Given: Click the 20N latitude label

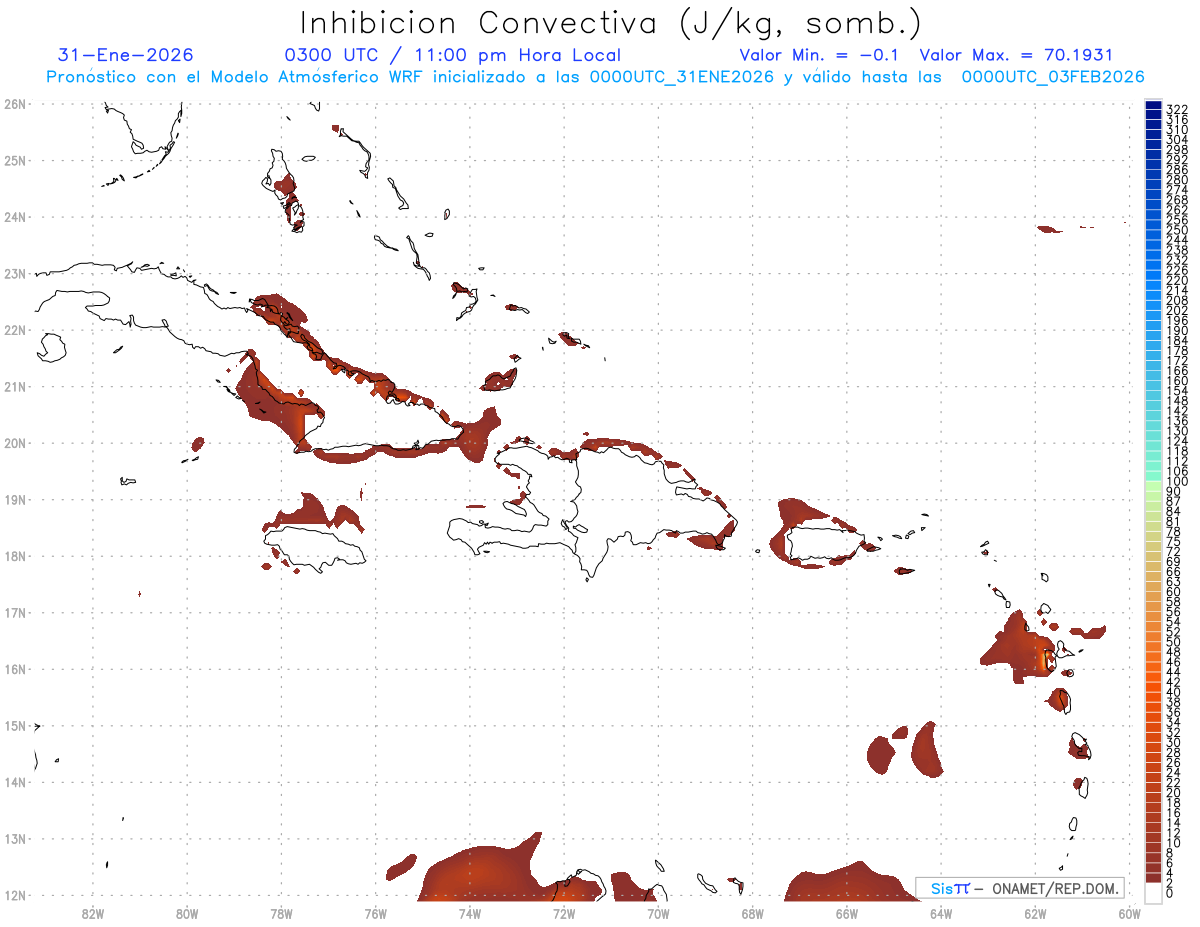Looking at the screenshot, I should tap(14, 443).
